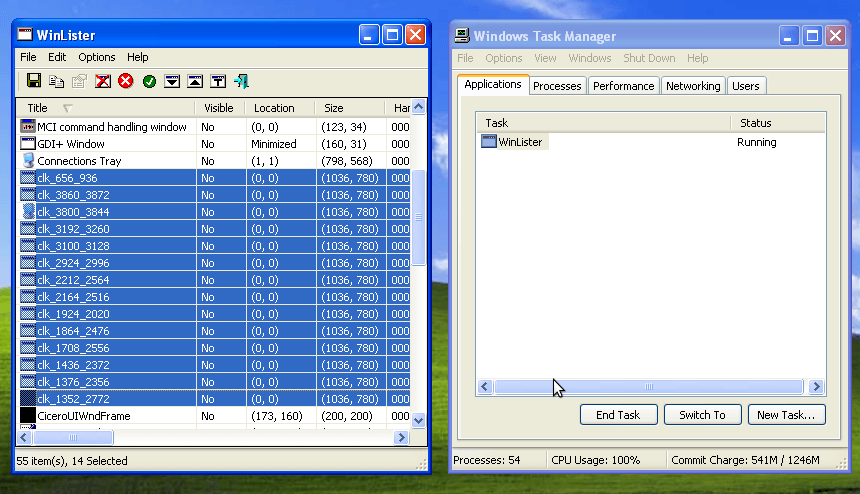Click the Minimized location cell of GDI+ Window
The image size is (860, 494).
point(274,144)
